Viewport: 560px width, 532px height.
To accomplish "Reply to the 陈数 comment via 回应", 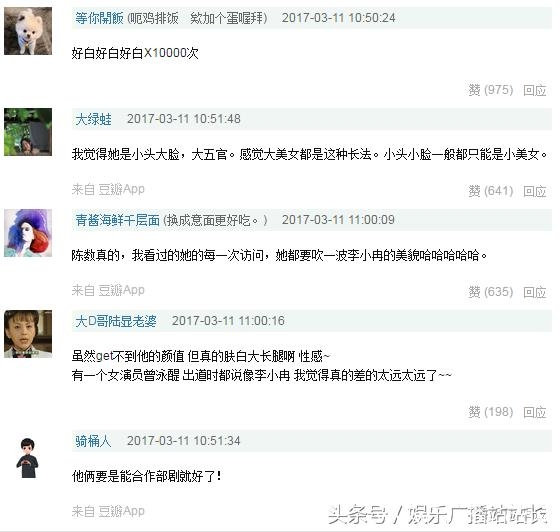I will 535,292.
